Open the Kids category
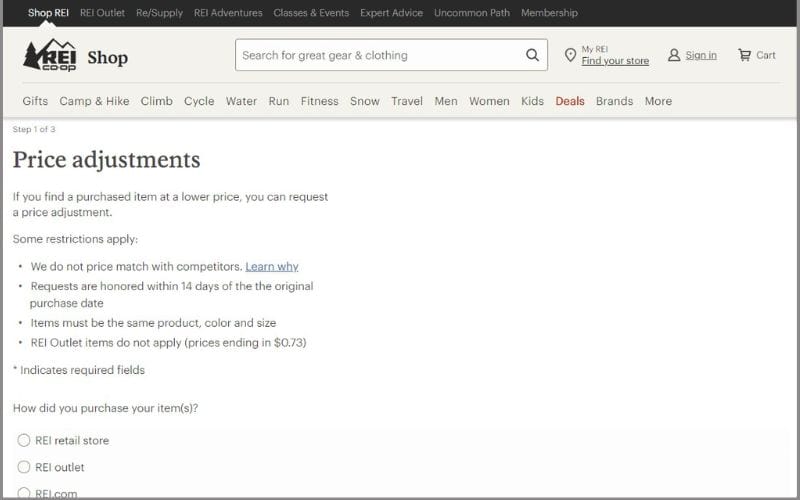This screenshot has height=500, width=800. pos(532,101)
